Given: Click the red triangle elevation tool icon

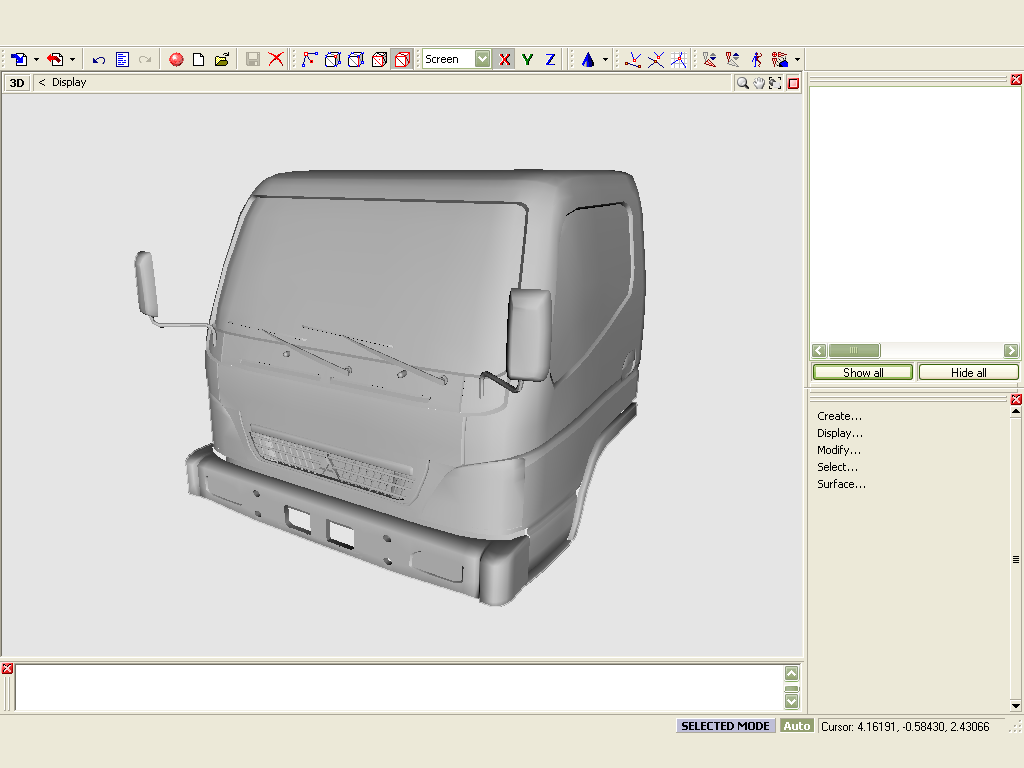Looking at the screenshot, I should click(x=709, y=59).
